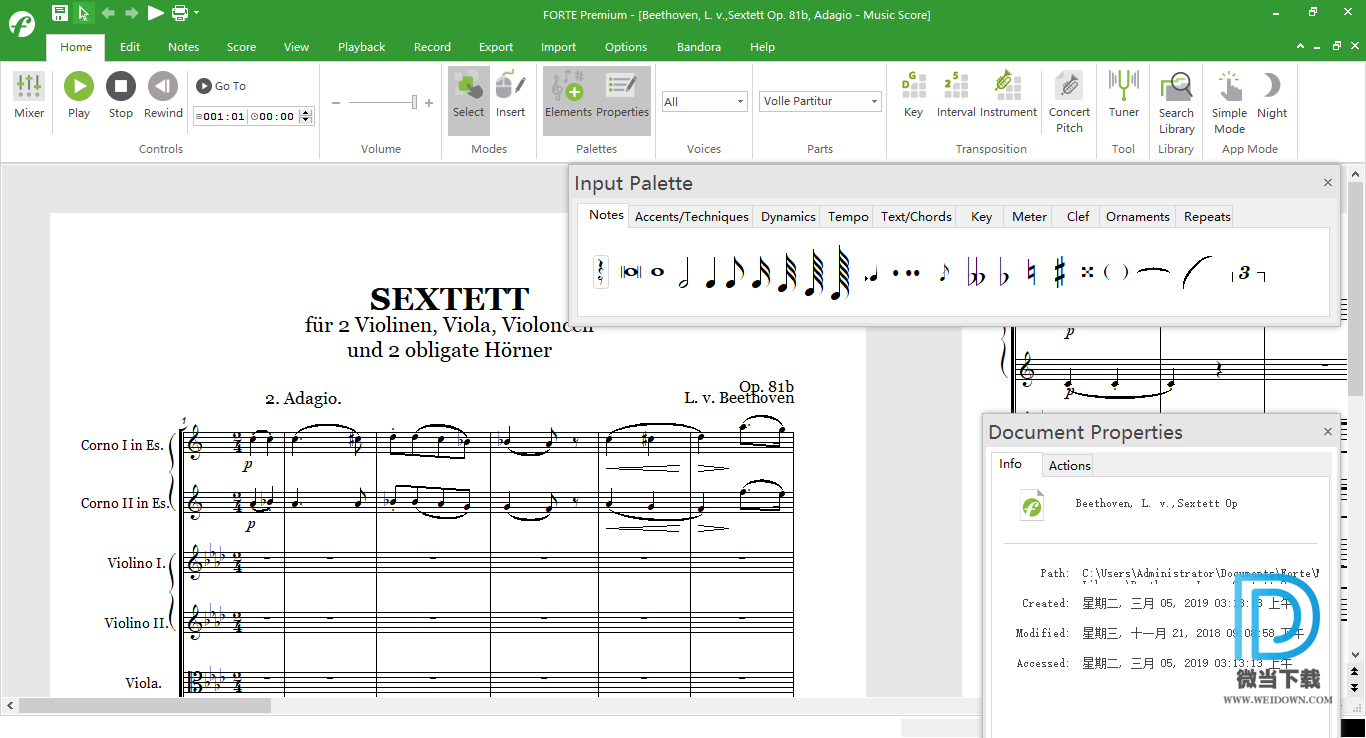The width and height of the screenshot is (1366, 738).
Task: Adjust the Volume slider handle
Action: [x=414, y=102]
